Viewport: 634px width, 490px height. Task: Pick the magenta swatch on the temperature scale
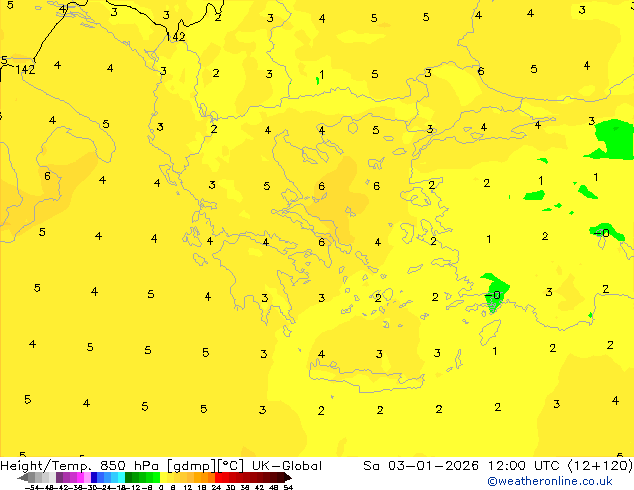pos(80,477)
